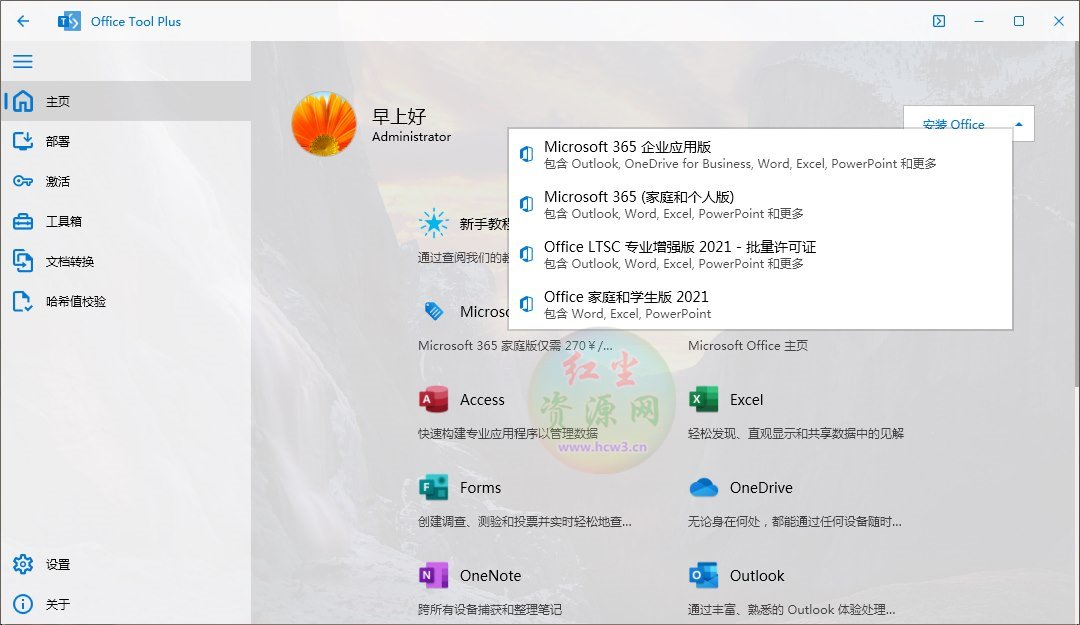The width and height of the screenshot is (1080, 625).
Task: Open the command panel icon in title bar
Action: tap(939, 21)
